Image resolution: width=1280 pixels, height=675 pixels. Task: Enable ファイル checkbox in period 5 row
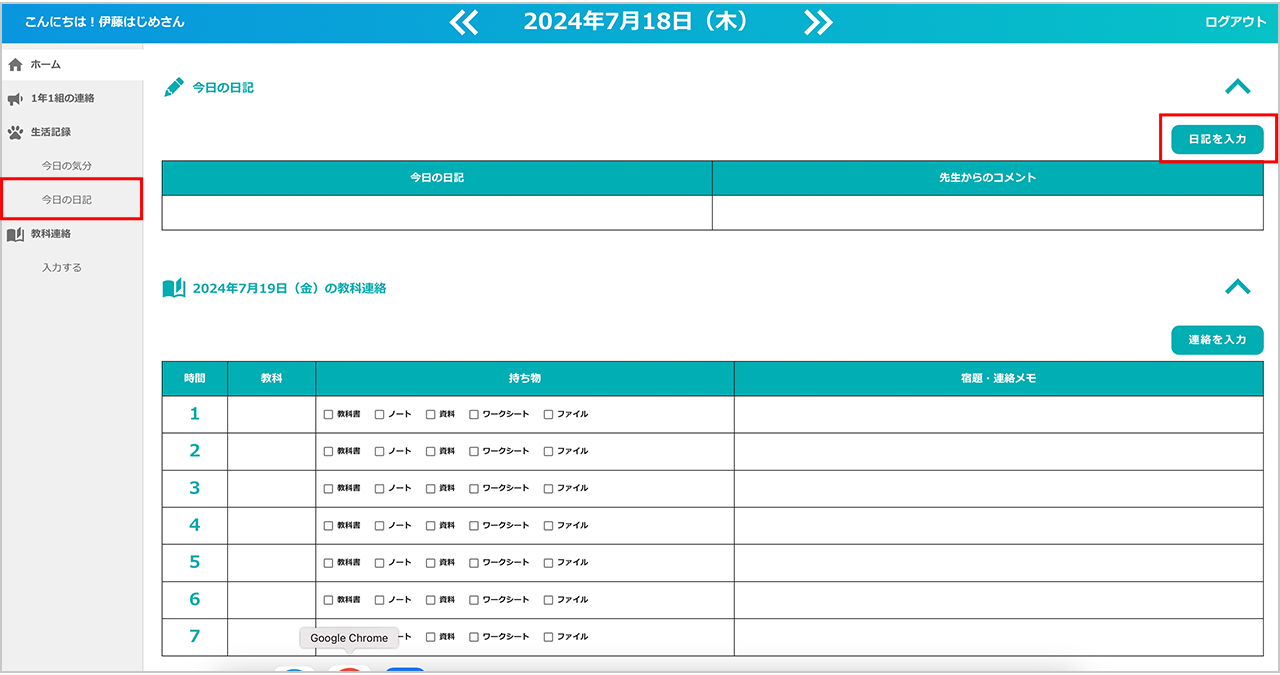[x=548, y=562]
